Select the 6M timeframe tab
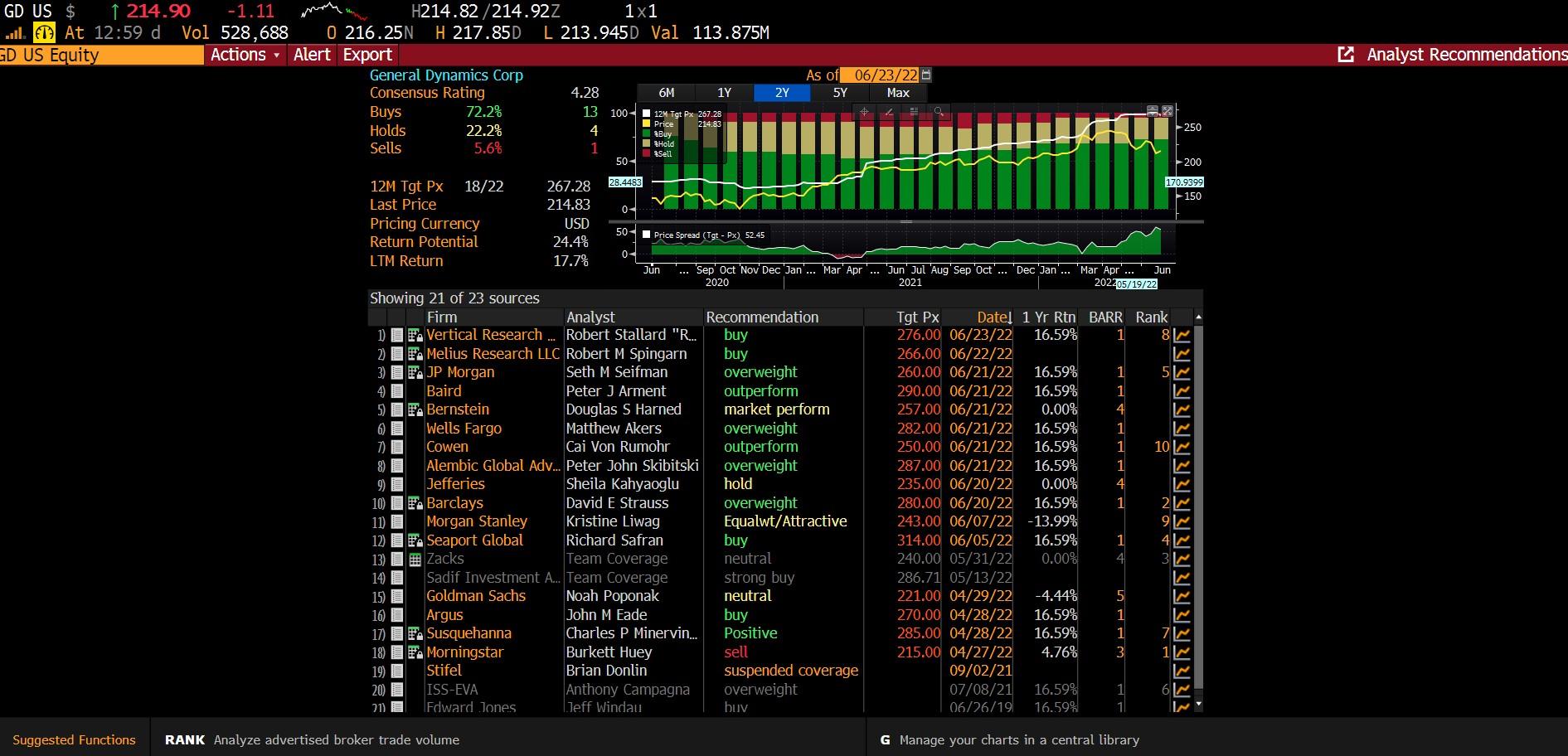The height and width of the screenshot is (756, 1568). click(x=667, y=93)
